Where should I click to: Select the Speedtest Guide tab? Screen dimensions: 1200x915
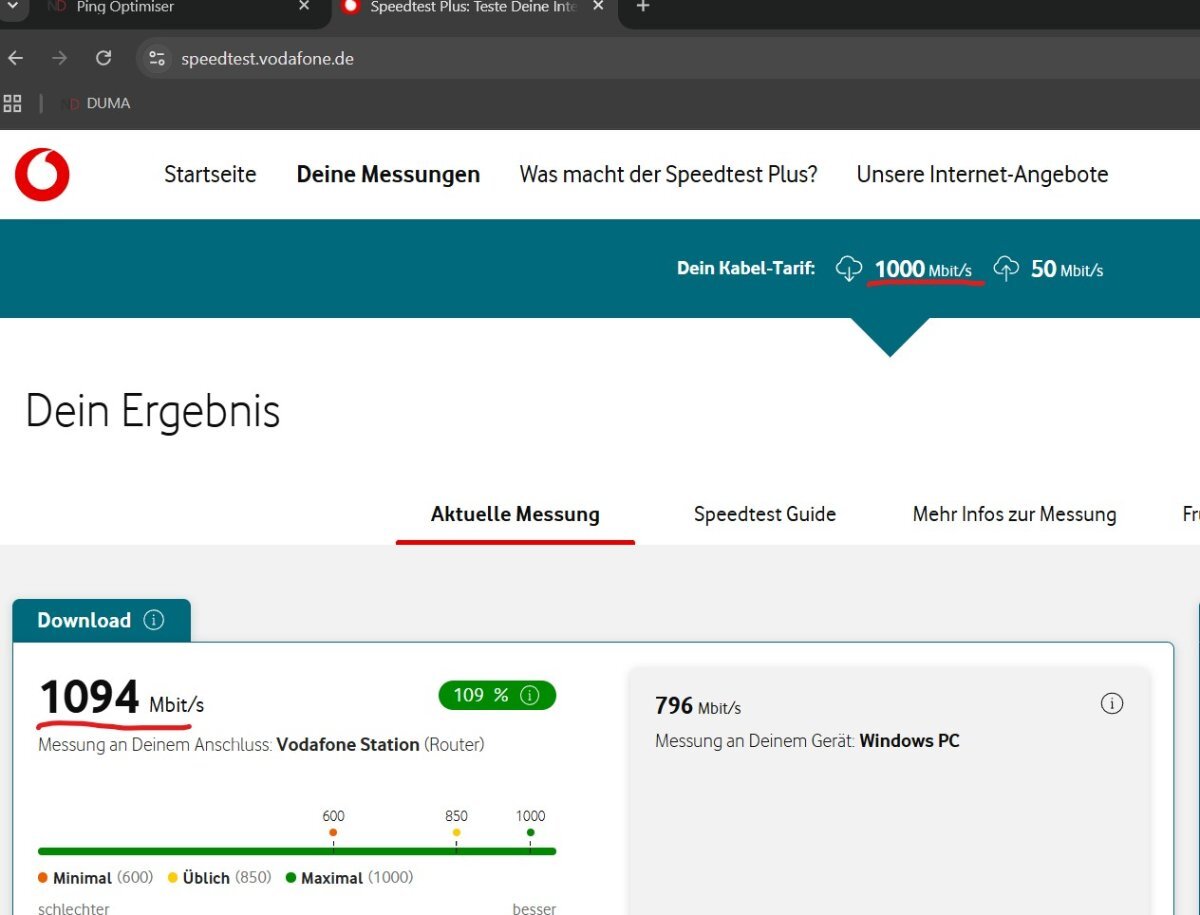point(764,514)
